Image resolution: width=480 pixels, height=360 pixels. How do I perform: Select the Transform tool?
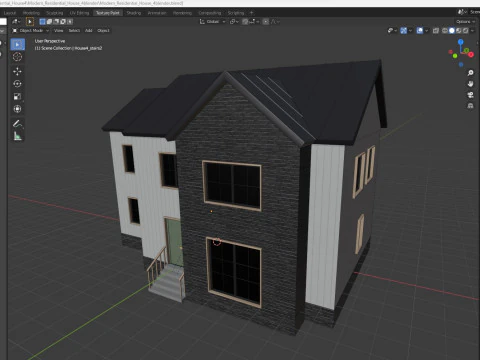[17, 109]
